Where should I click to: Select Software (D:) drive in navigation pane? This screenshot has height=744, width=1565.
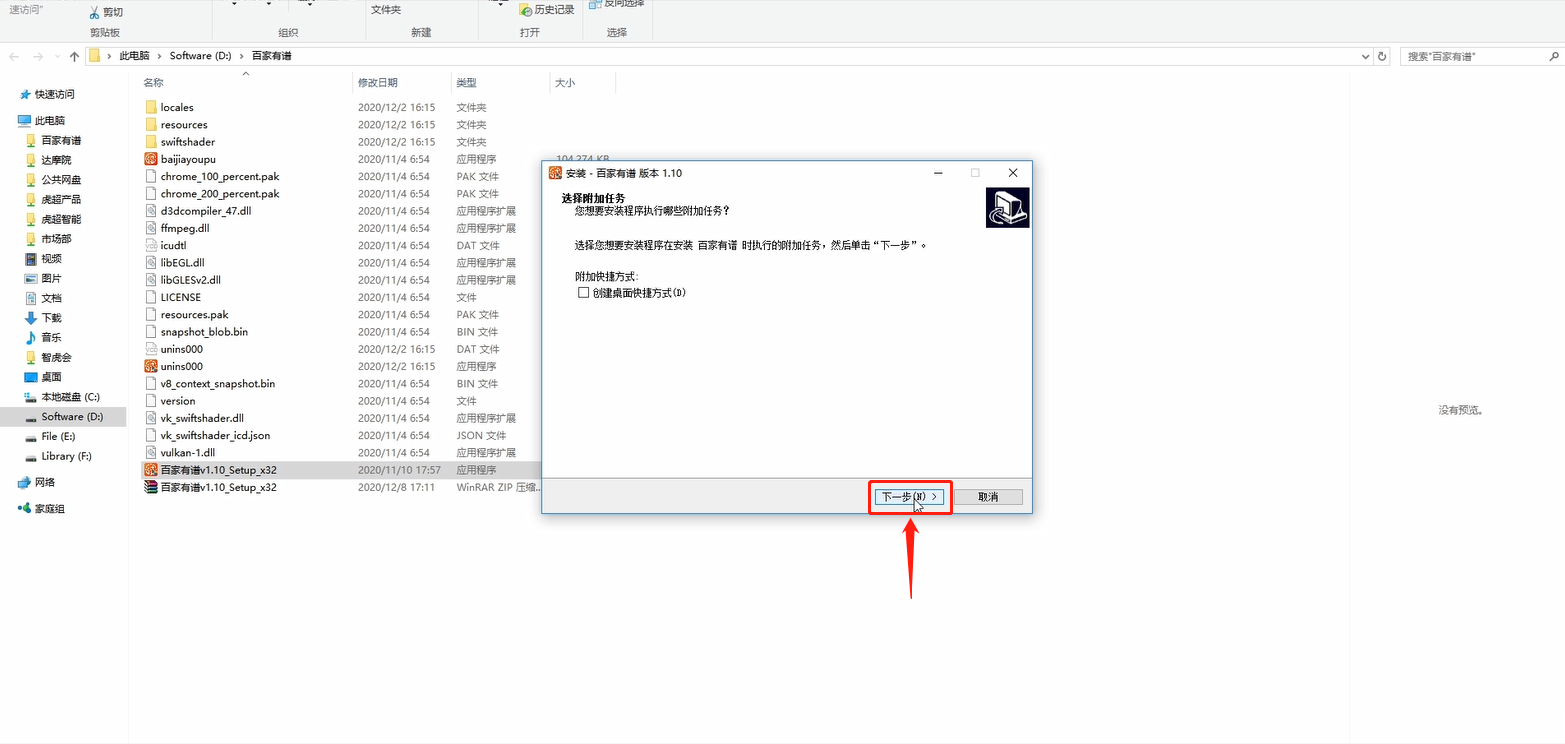tap(72, 416)
